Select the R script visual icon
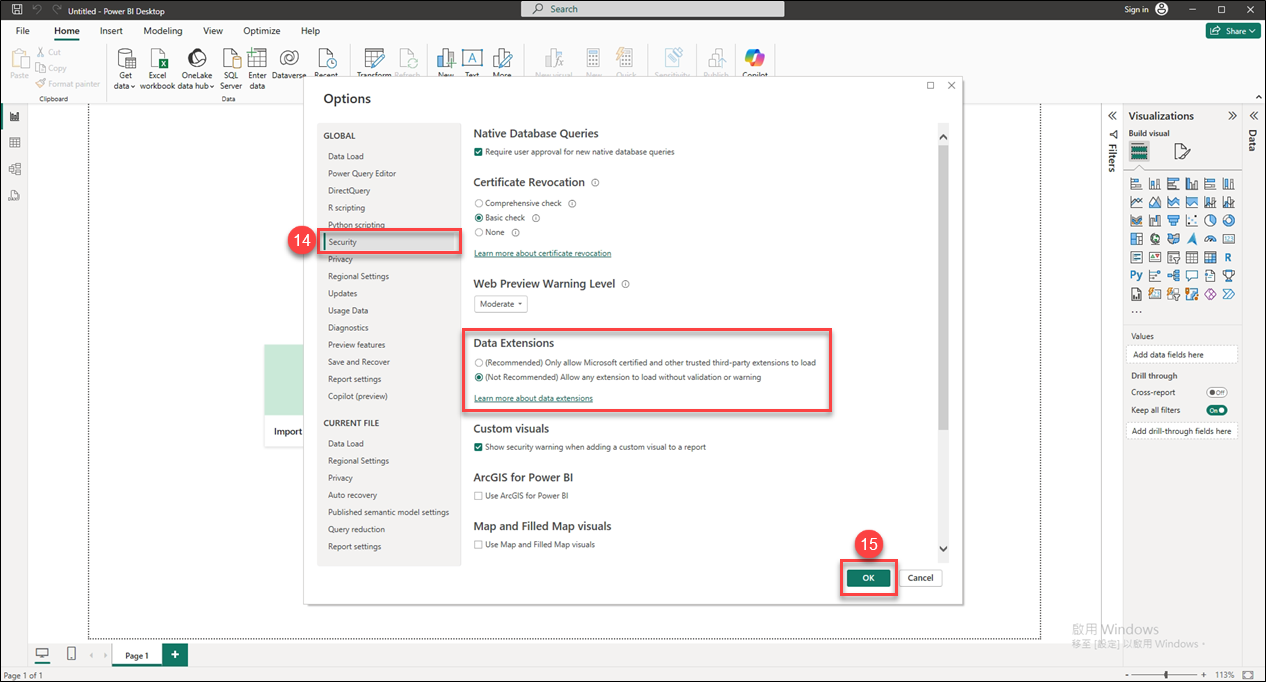Image resolution: width=1266 pixels, height=682 pixels. pyautogui.click(x=1228, y=257)
